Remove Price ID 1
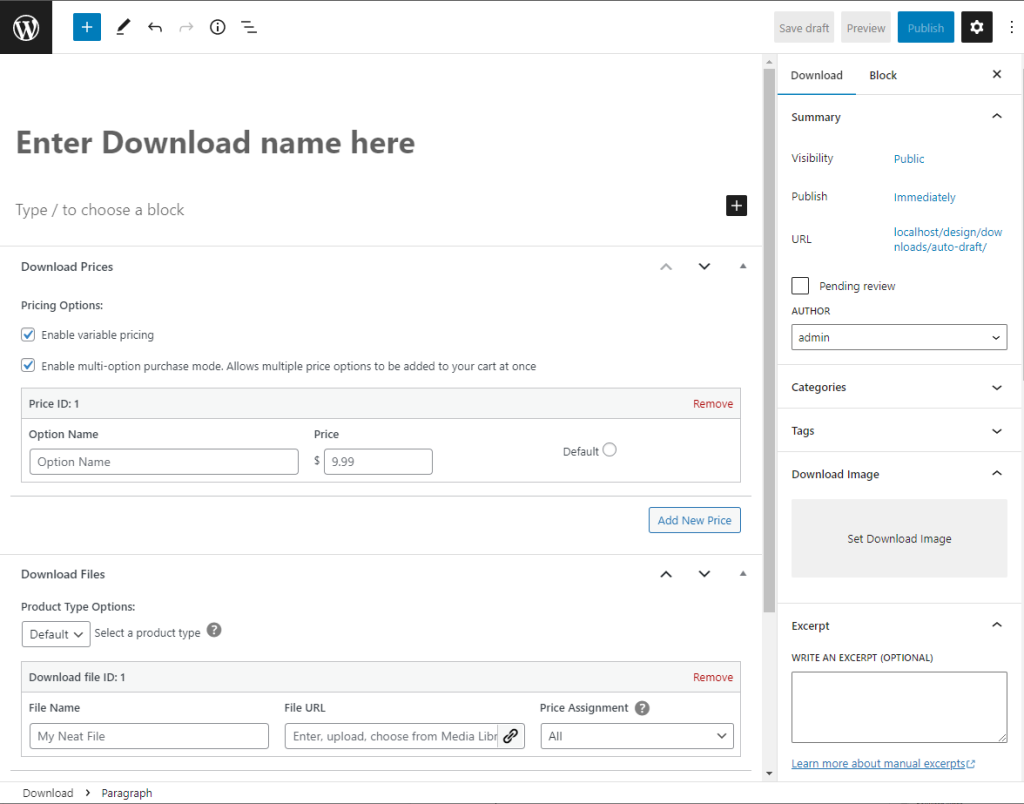The width and height of the screenshot is (1024, 804). point(712,404)
